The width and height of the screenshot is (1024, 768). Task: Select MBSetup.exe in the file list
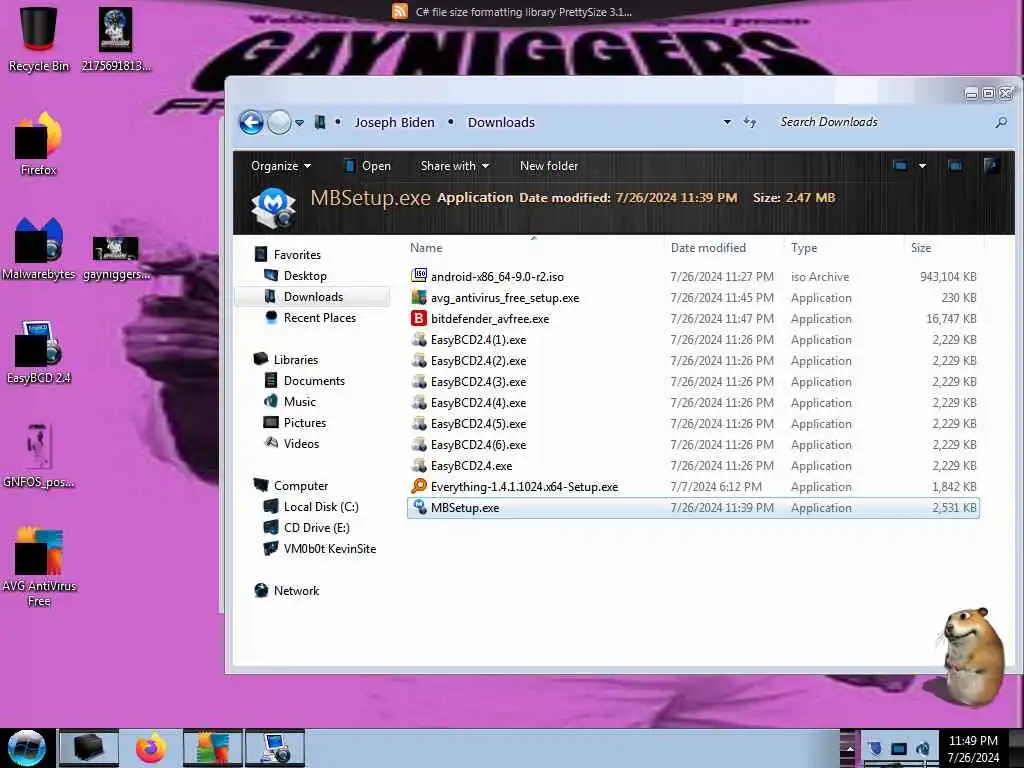(x=693, y=507)
